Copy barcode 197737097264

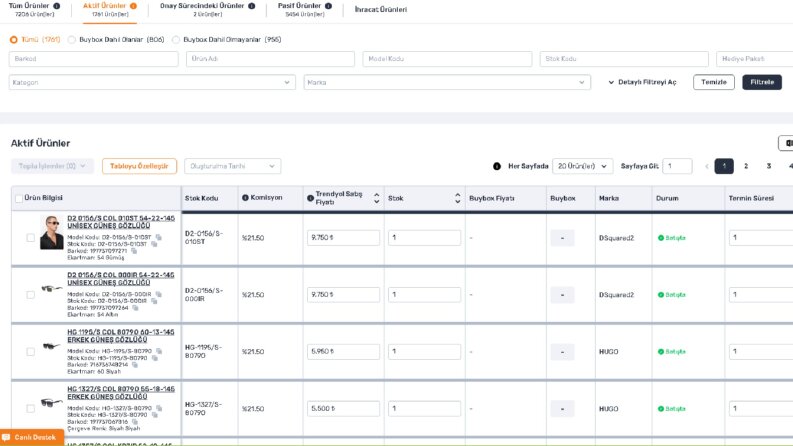point(135,308)
